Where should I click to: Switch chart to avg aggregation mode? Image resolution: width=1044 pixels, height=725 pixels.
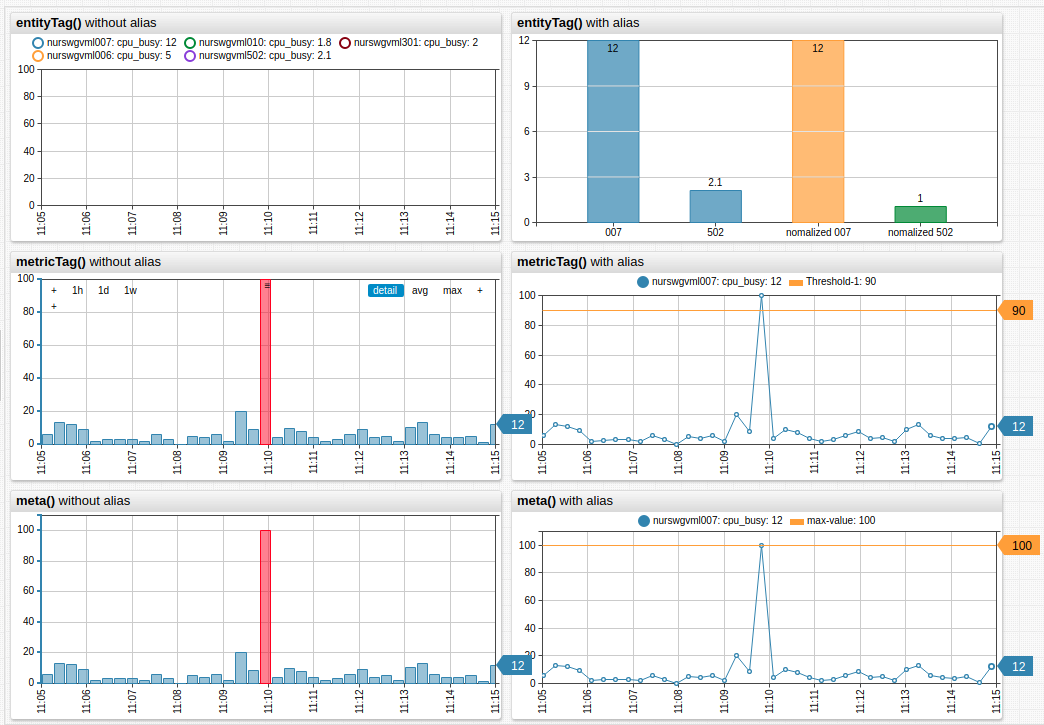coord(419,290)
